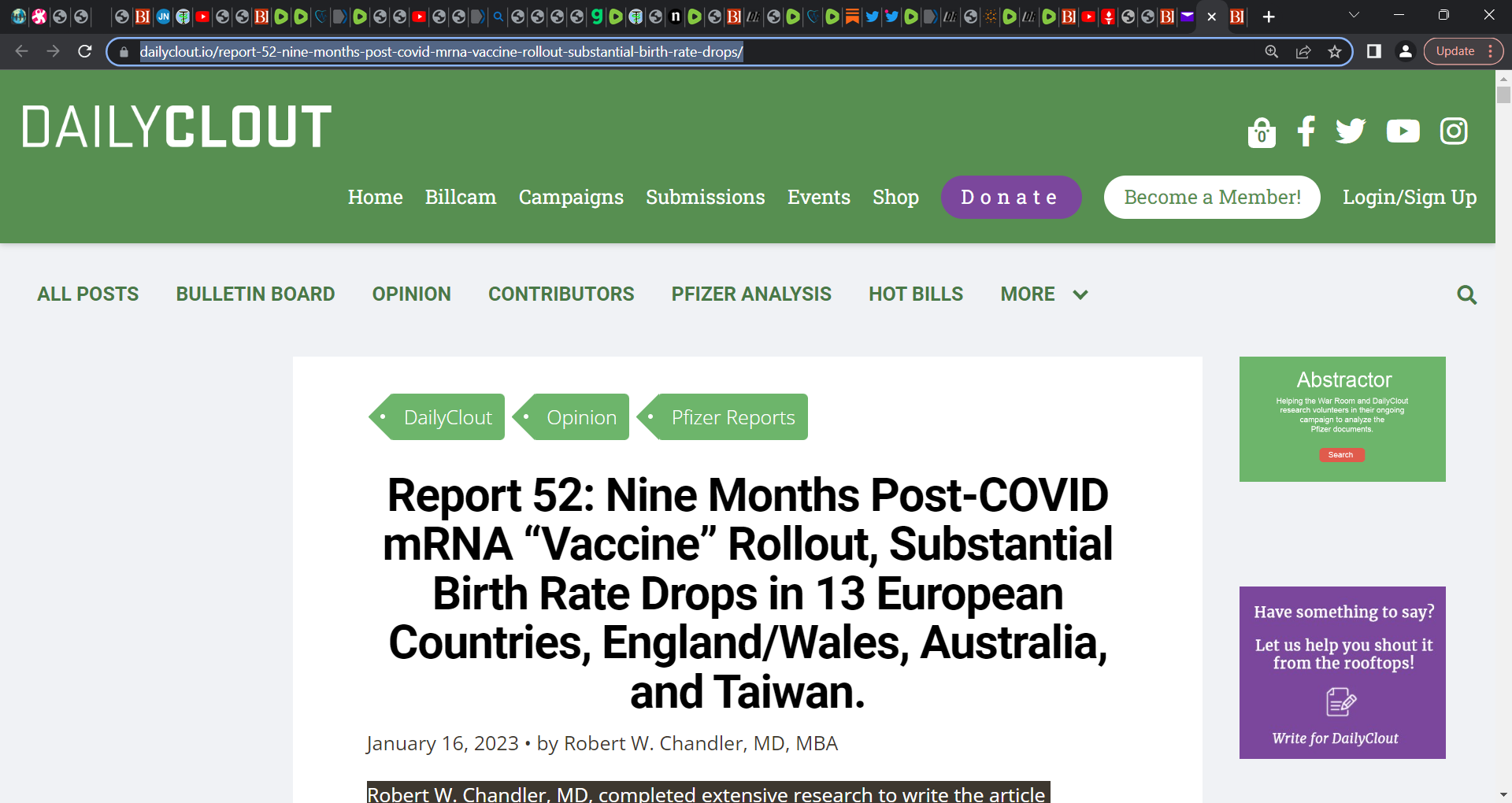The image size is (1512, 803).
Task: Open the Twitter bird icon
Action: (x=1351, y=131)
